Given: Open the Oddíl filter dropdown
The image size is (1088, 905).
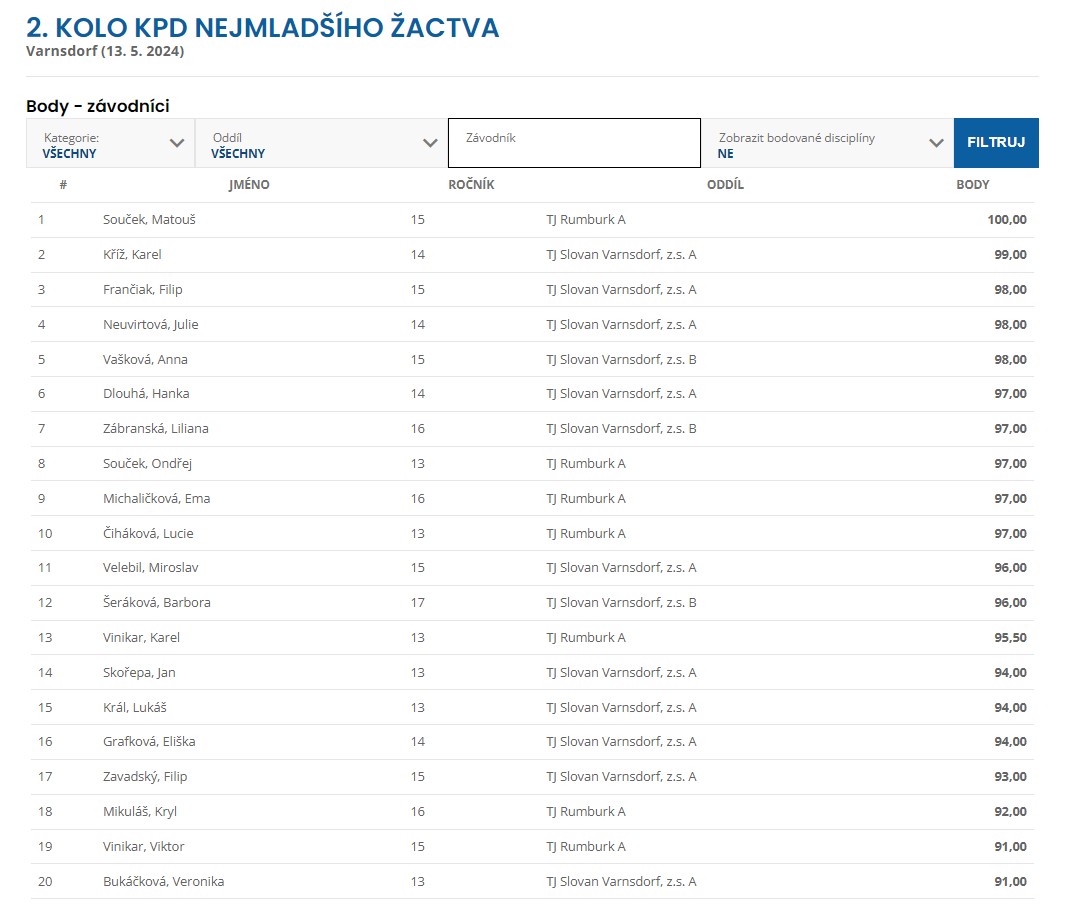Looking at the screenshot, I should click(x=321, y=143).
